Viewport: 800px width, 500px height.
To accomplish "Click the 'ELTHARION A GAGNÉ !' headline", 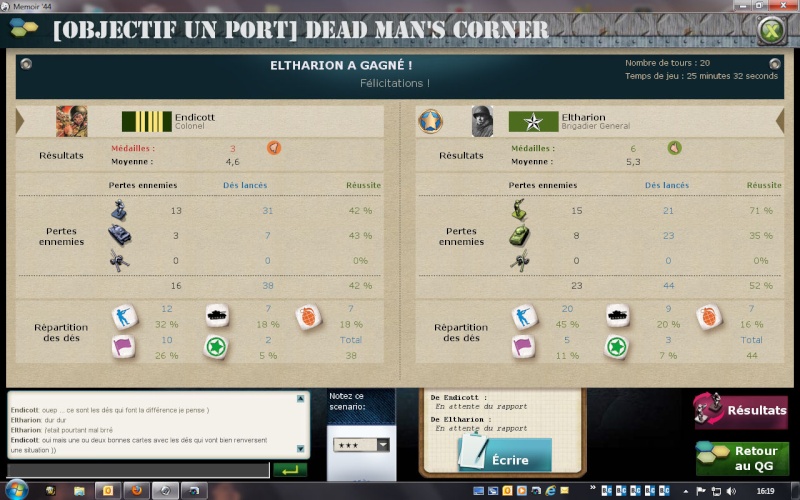I will [341, 65].
